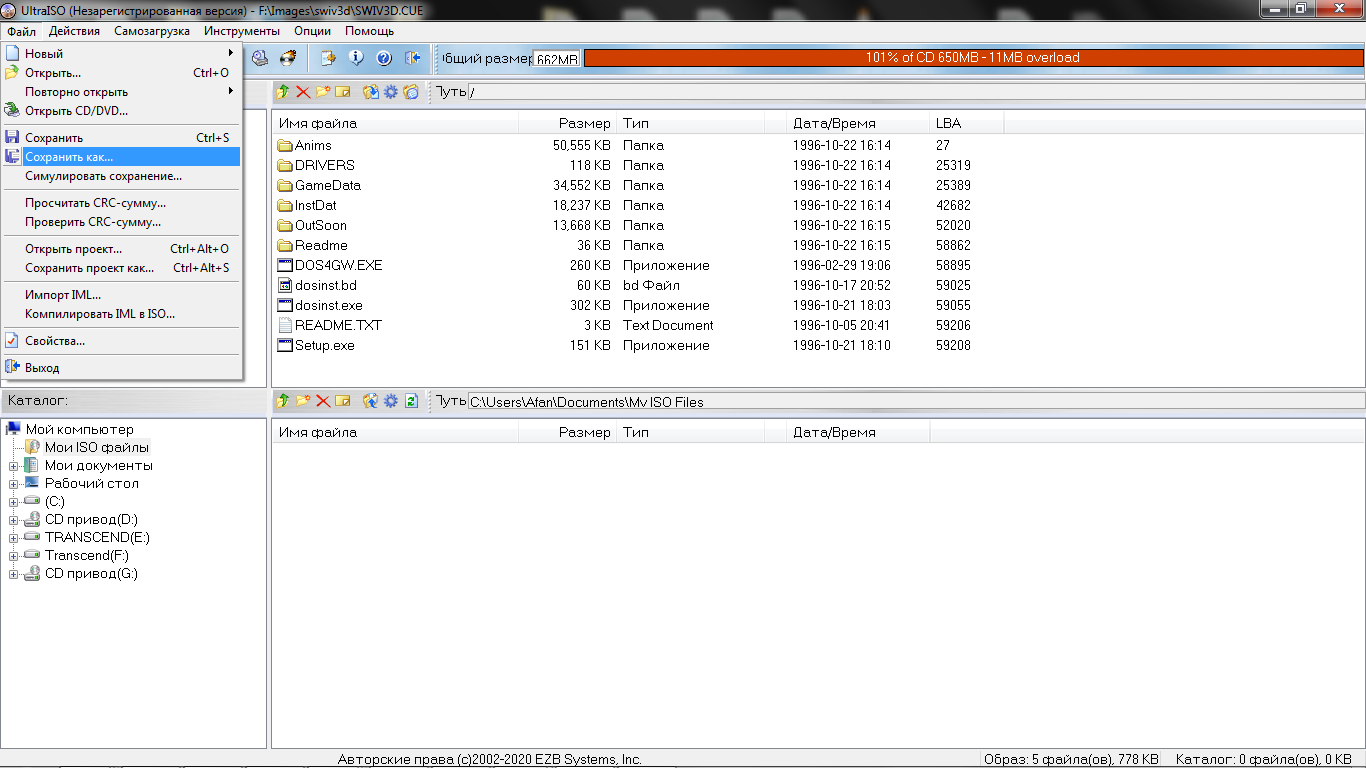Open the Самозагрузка menu
1366x768 pixels.
(152, 31)
